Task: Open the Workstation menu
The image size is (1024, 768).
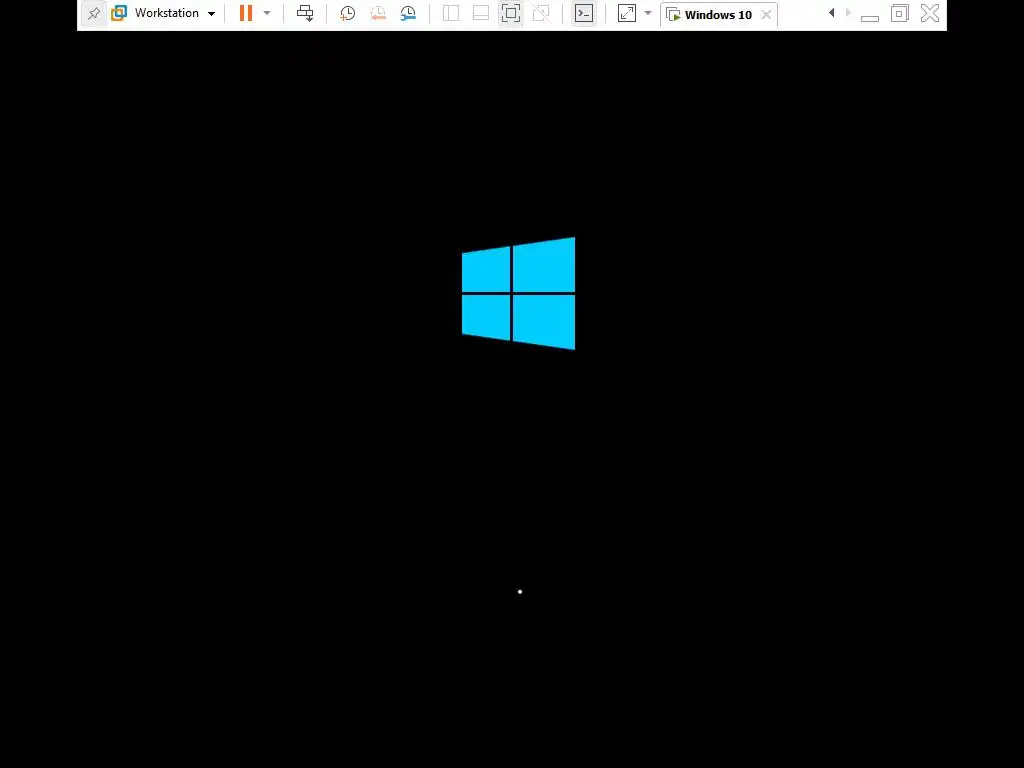Action: point(174,13)
